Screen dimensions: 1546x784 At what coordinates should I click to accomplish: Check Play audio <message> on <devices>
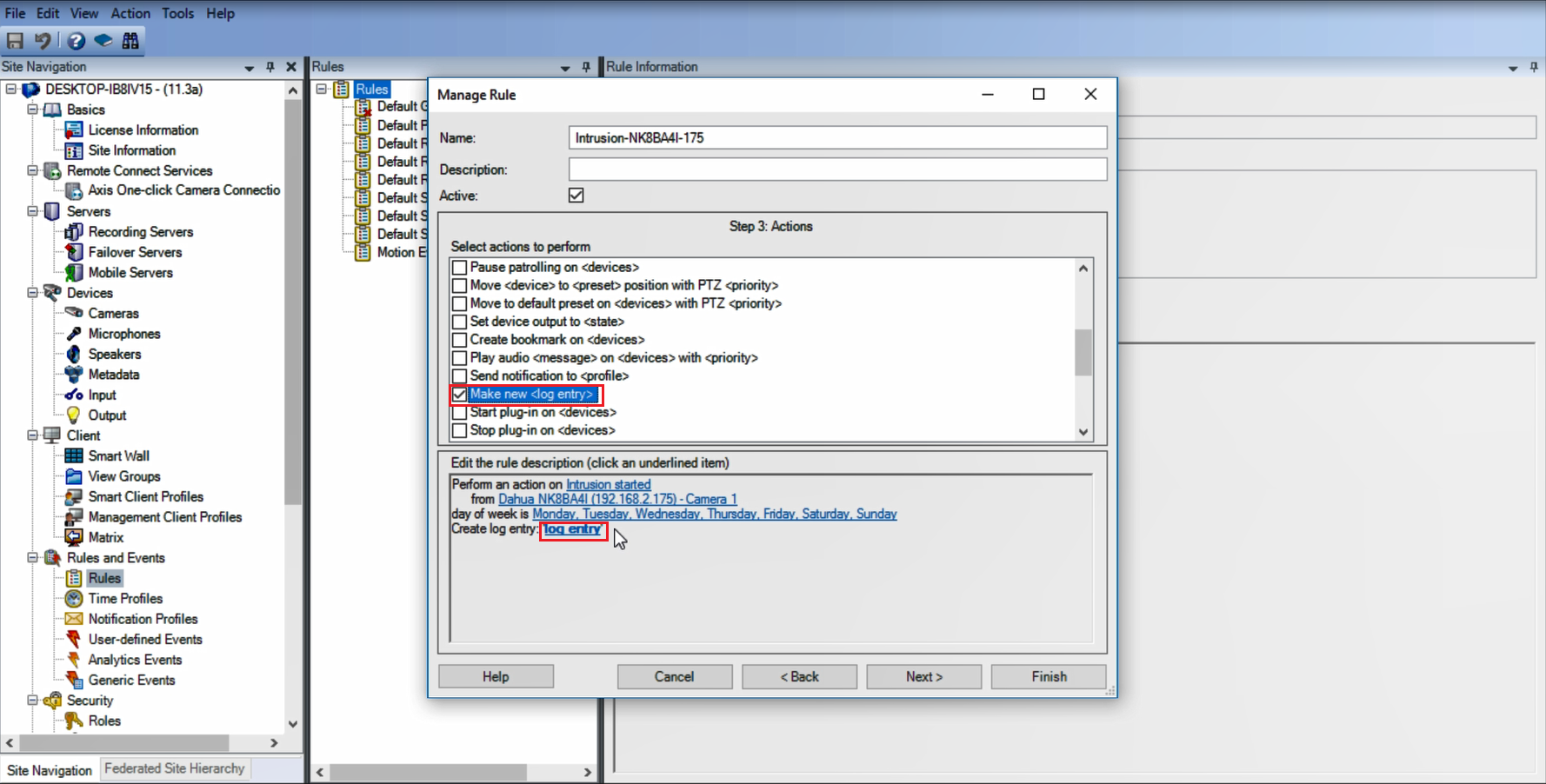coord(460,358)
